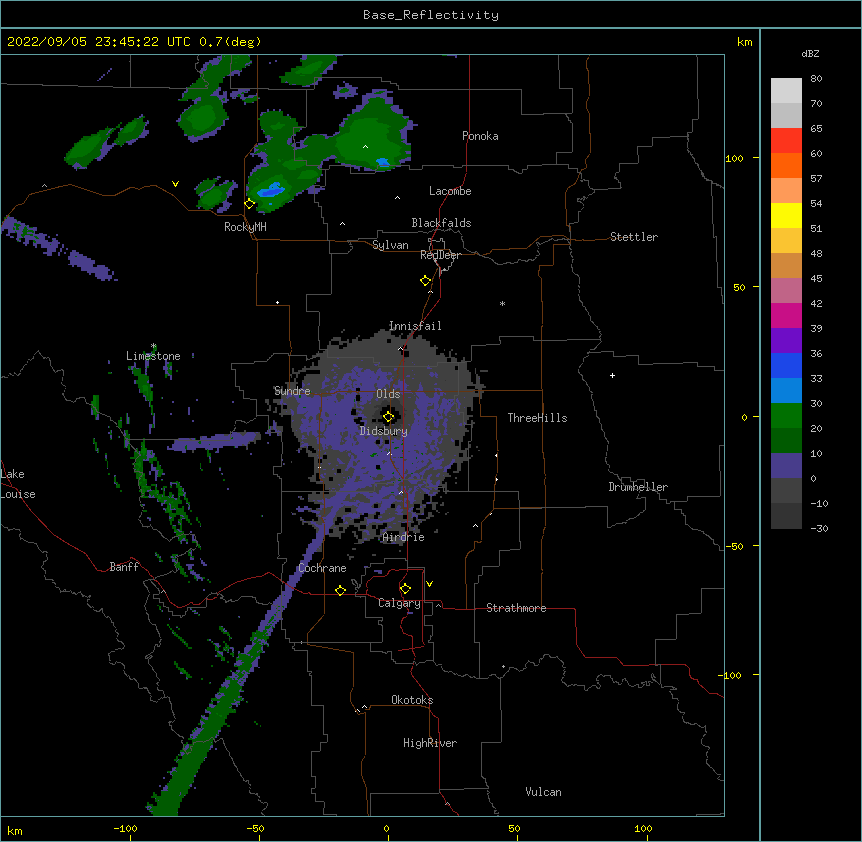Click the Vulcan town label
The image size is (862, 842).
tap(543, 792)
